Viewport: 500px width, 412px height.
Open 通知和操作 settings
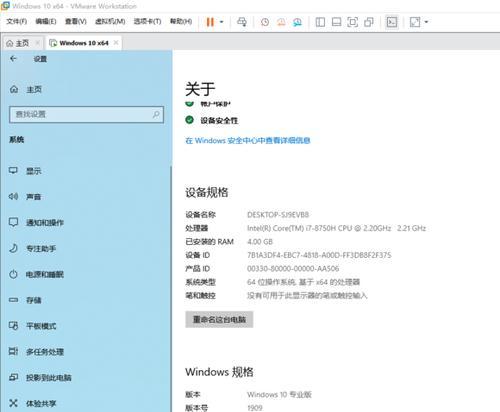tap(36, 222)
